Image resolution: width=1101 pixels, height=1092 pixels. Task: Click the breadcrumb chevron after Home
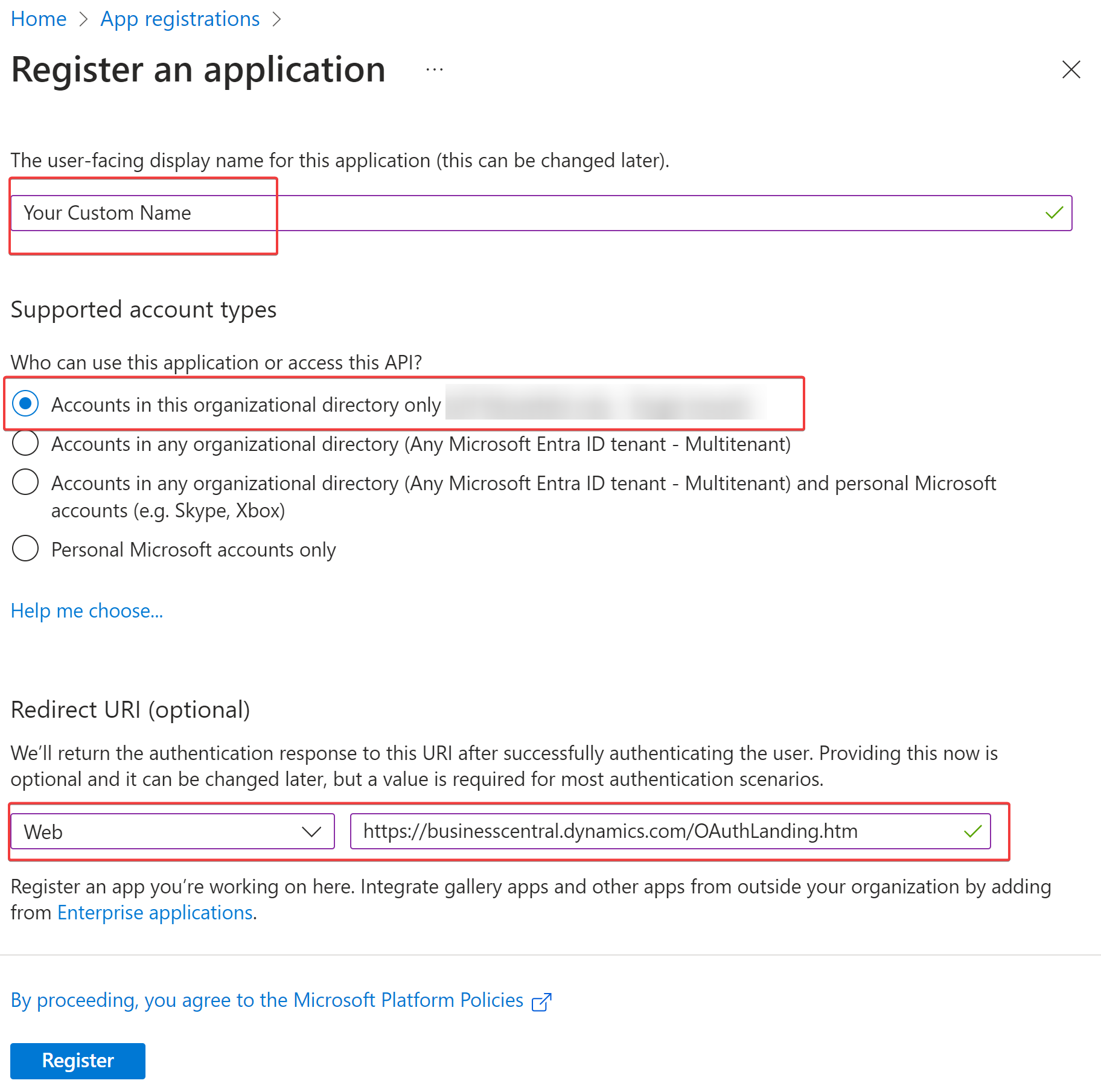tap(83, 19)
